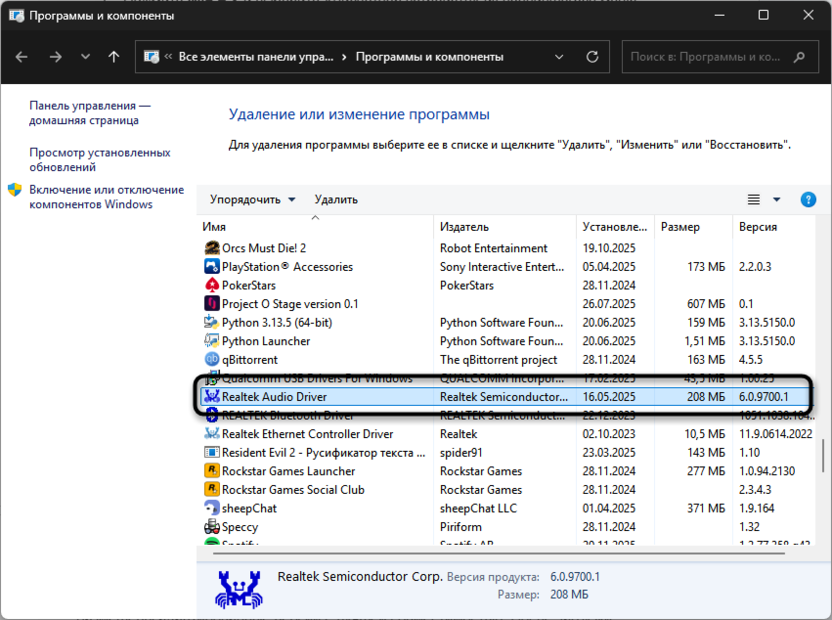
Task: Go up one level with the up arrow
Action: pyautogui.click(x=114, y=57)
